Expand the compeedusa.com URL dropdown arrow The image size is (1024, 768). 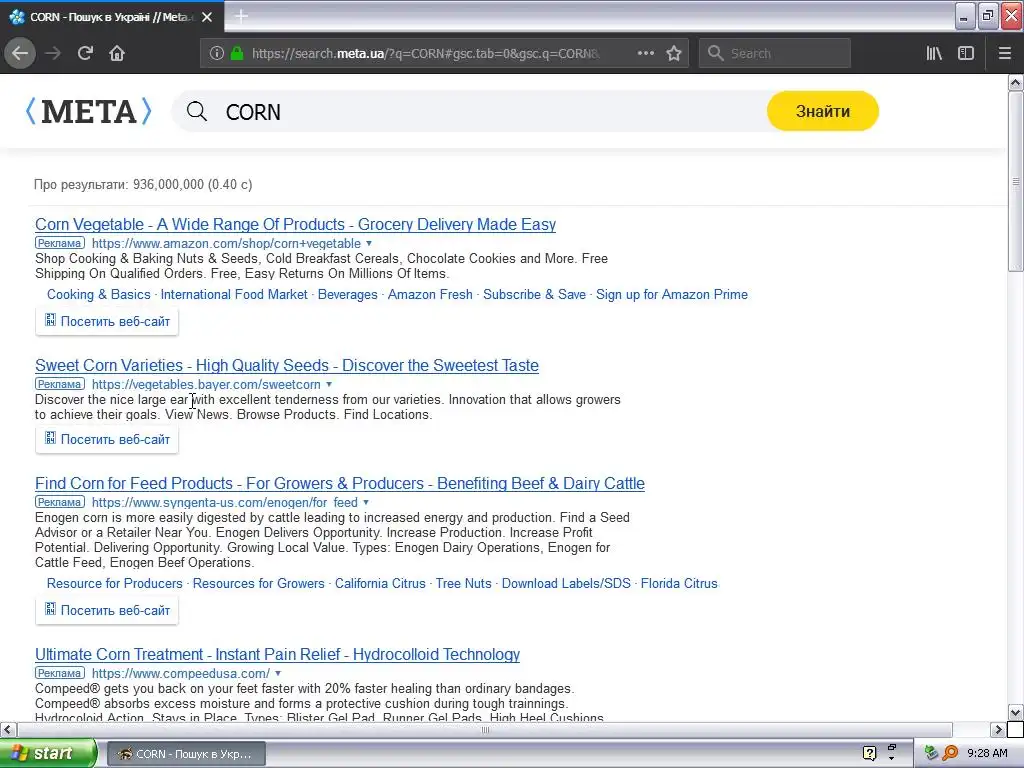[278, 673]
